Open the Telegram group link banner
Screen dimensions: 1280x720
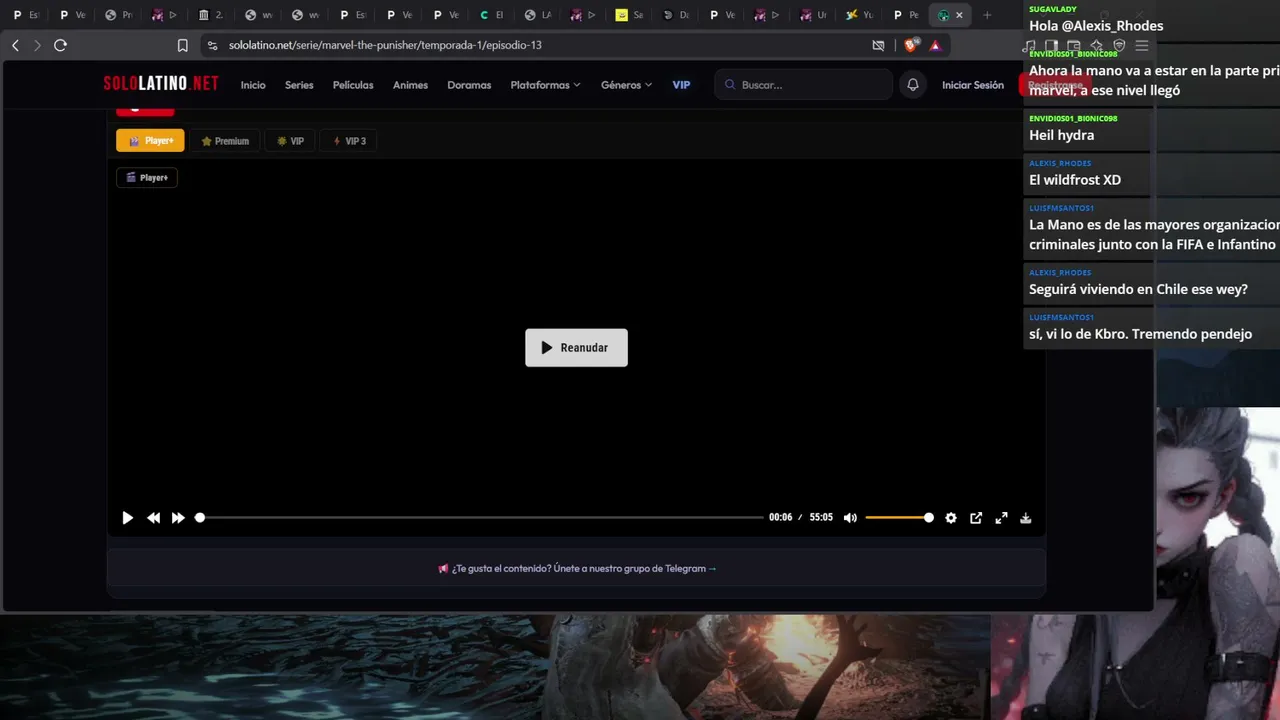coord(577,568)
